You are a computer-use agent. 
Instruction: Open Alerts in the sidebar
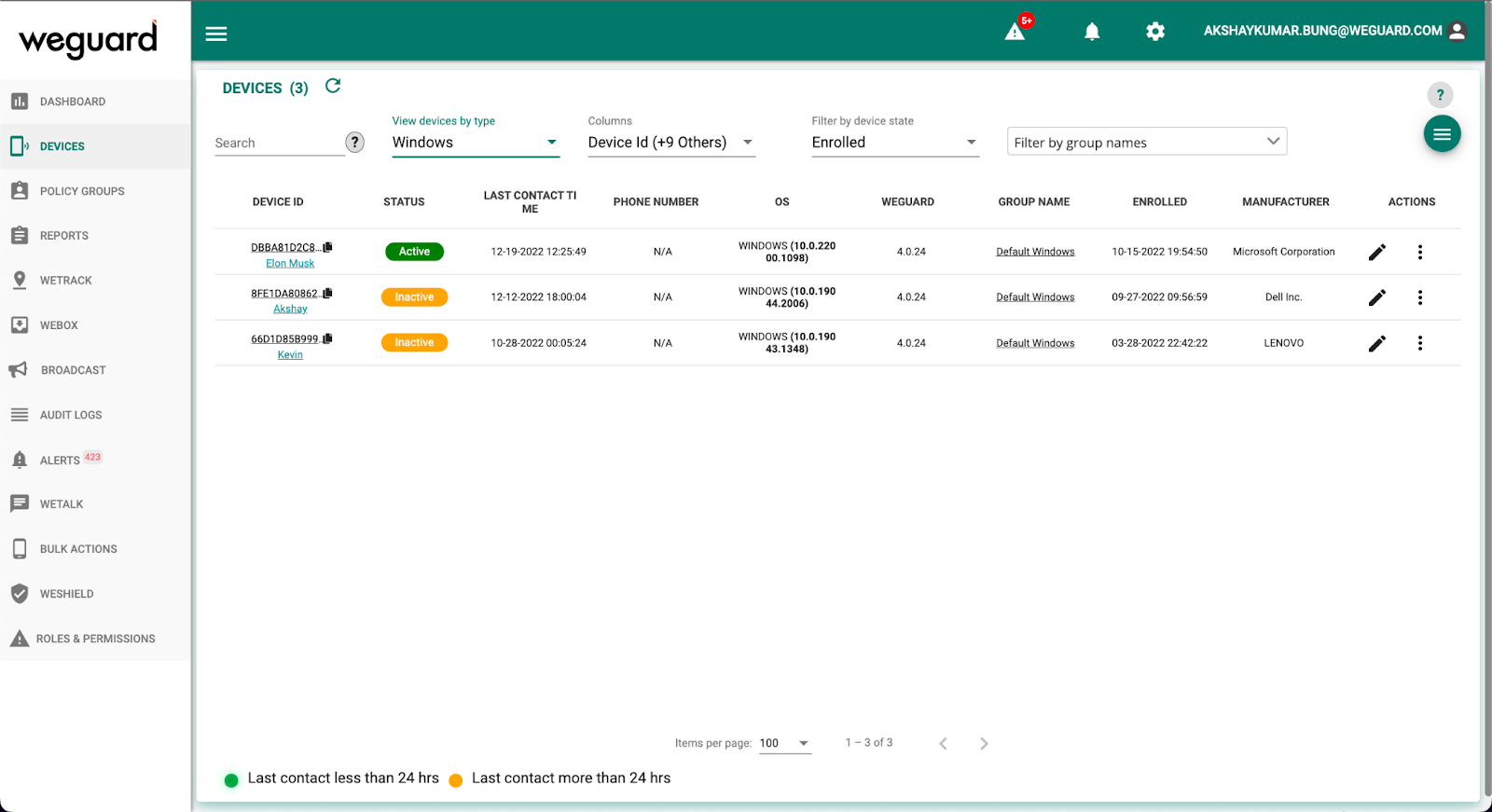coord(95,460)
